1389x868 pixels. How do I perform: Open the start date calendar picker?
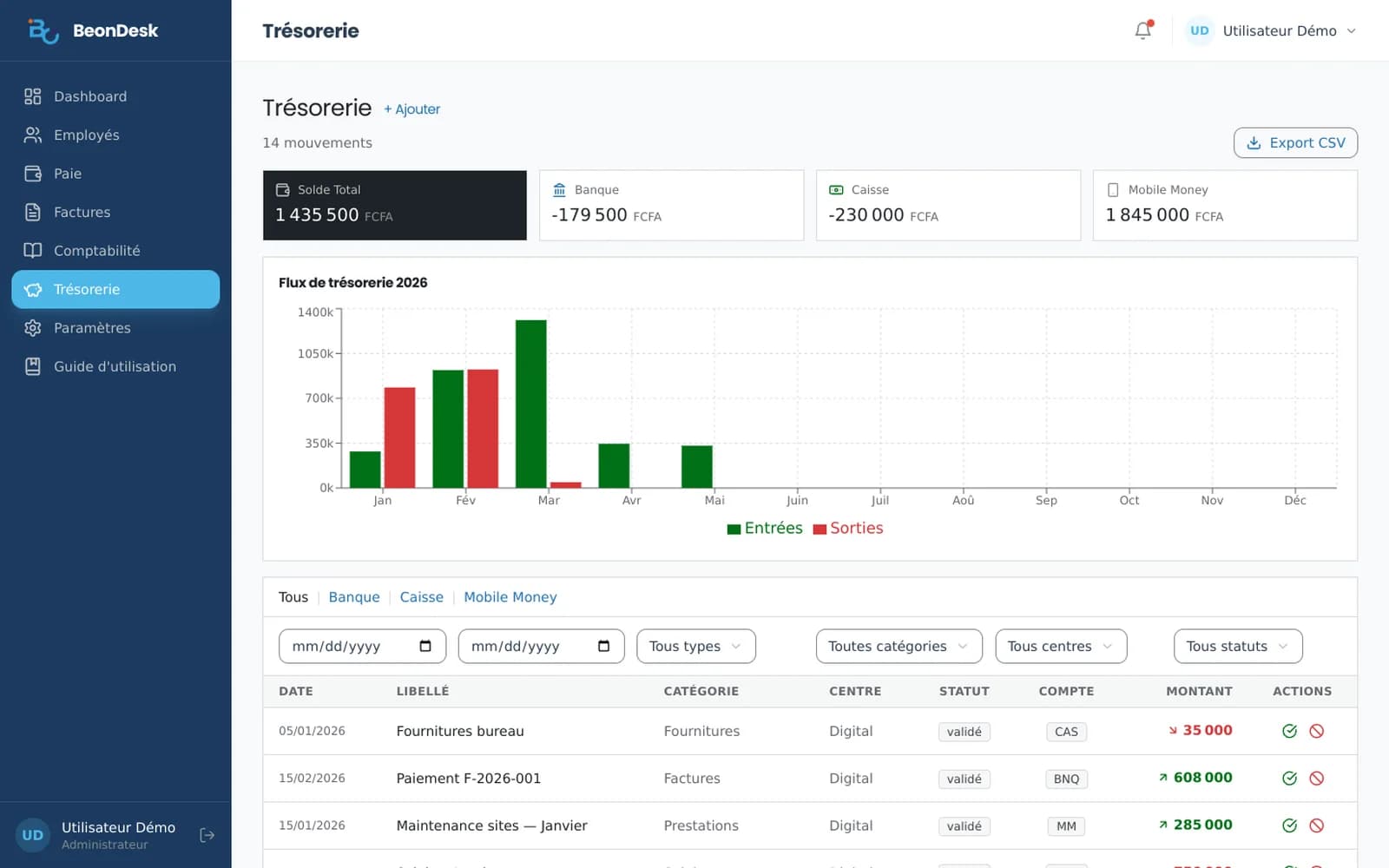(x=425, y=646)
